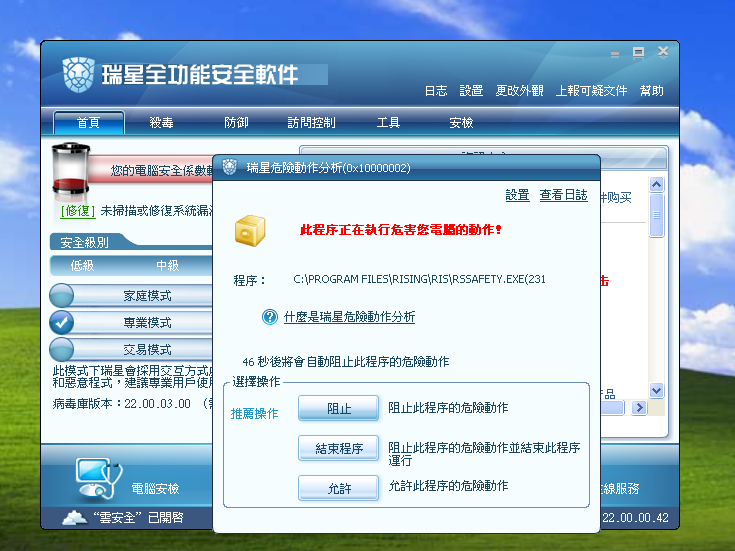The height and width of the screenshot is (551, 735).
Task: Click the shield icon in dialog title bar
Action: (229, 167)
